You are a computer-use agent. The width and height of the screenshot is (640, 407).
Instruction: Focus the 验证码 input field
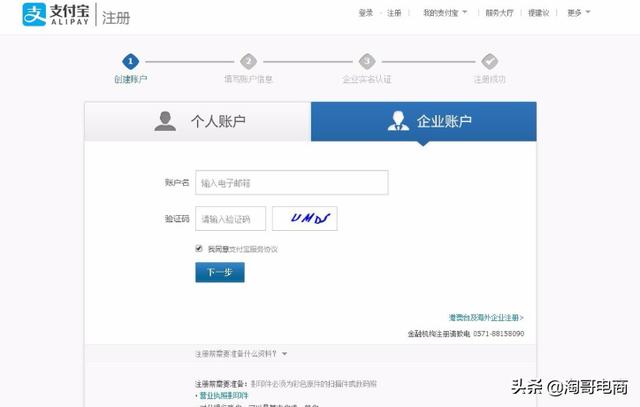click(x=231, y=219)
